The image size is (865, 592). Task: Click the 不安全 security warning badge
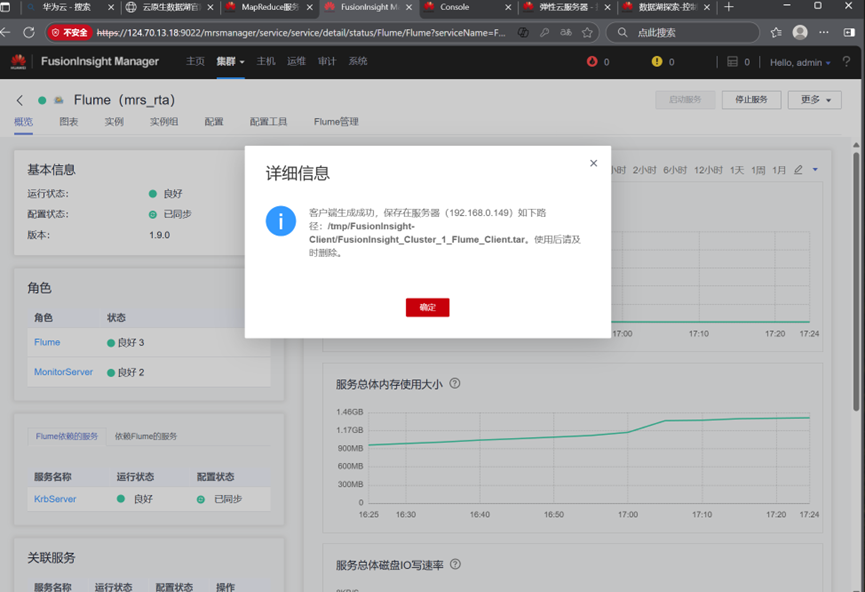click(70, 33)
